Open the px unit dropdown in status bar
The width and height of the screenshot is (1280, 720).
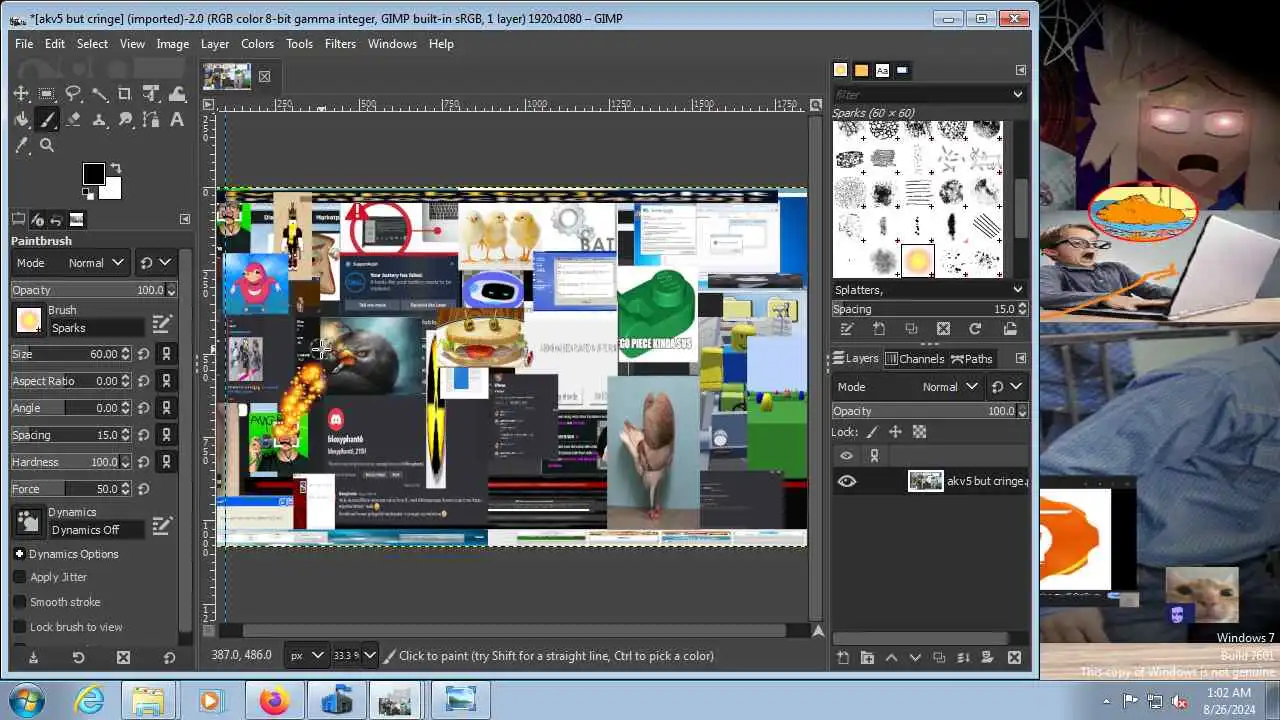coord(308,656)
